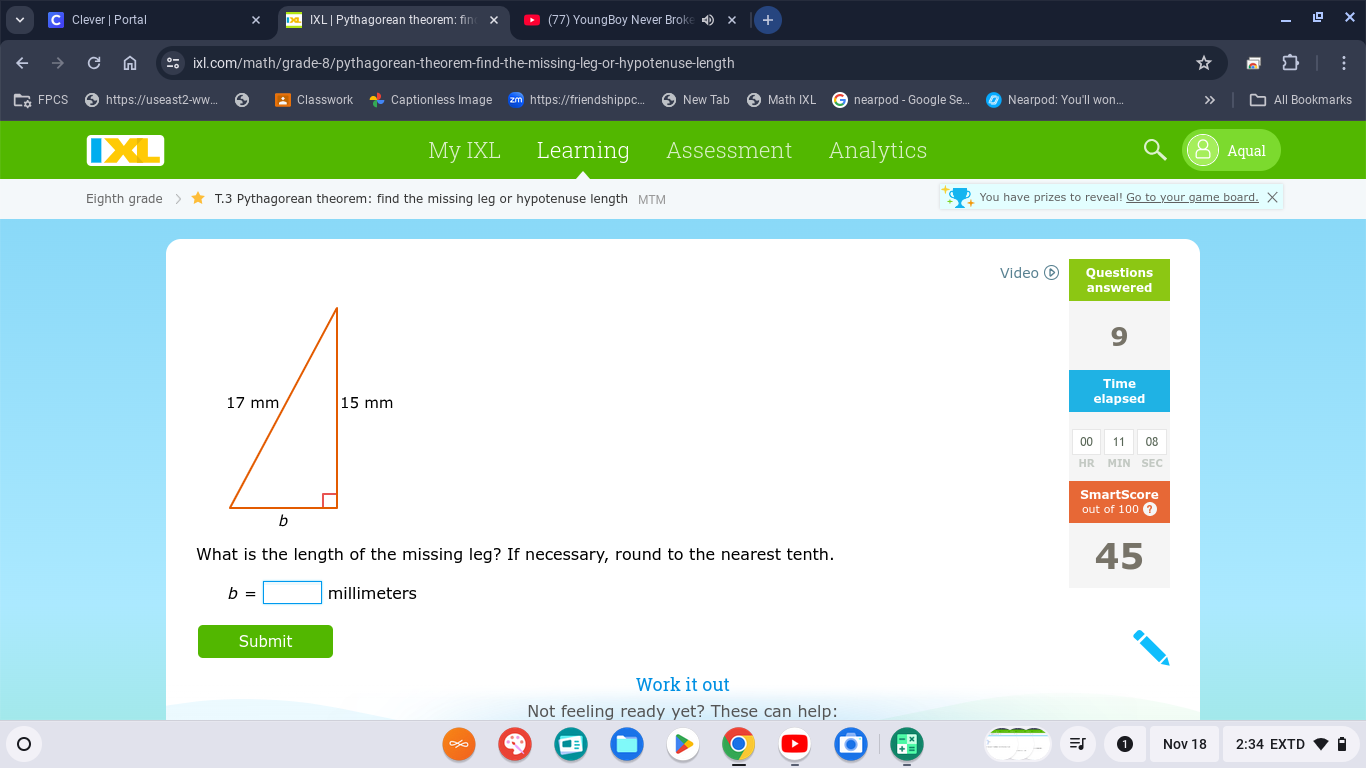Go to the browser home page
The width and height of the screenshot is (1366, 768).
pyautogui.click(x=130, y=63)
